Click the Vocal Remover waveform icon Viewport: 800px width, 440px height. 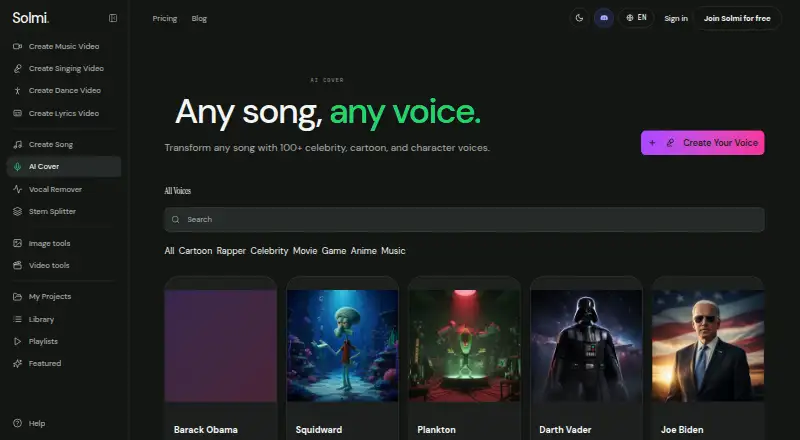pos(17,189)
